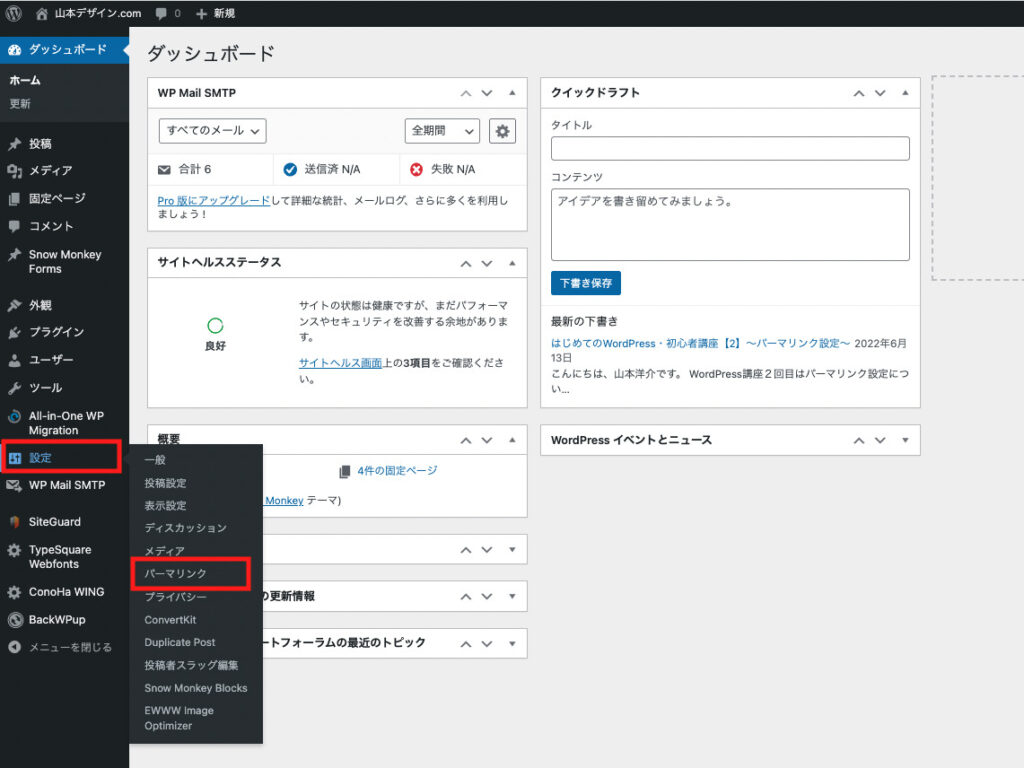Go to 更新 under the dashboard menu
Viewport: 1024px width, 768px height.
(20, 104)
